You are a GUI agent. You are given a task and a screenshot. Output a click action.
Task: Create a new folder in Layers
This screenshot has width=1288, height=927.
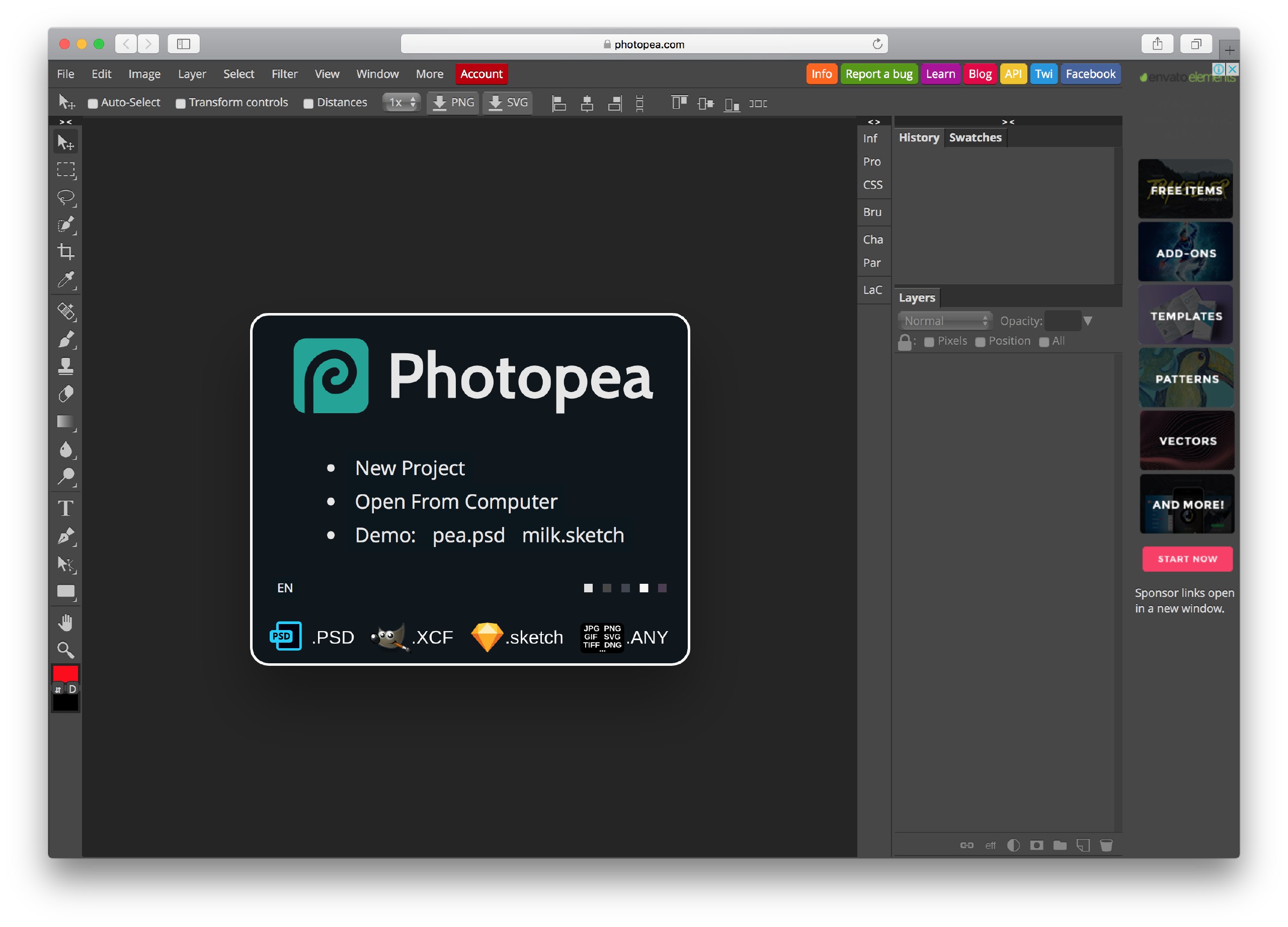pyautogui.click(x=1060, y=845)
